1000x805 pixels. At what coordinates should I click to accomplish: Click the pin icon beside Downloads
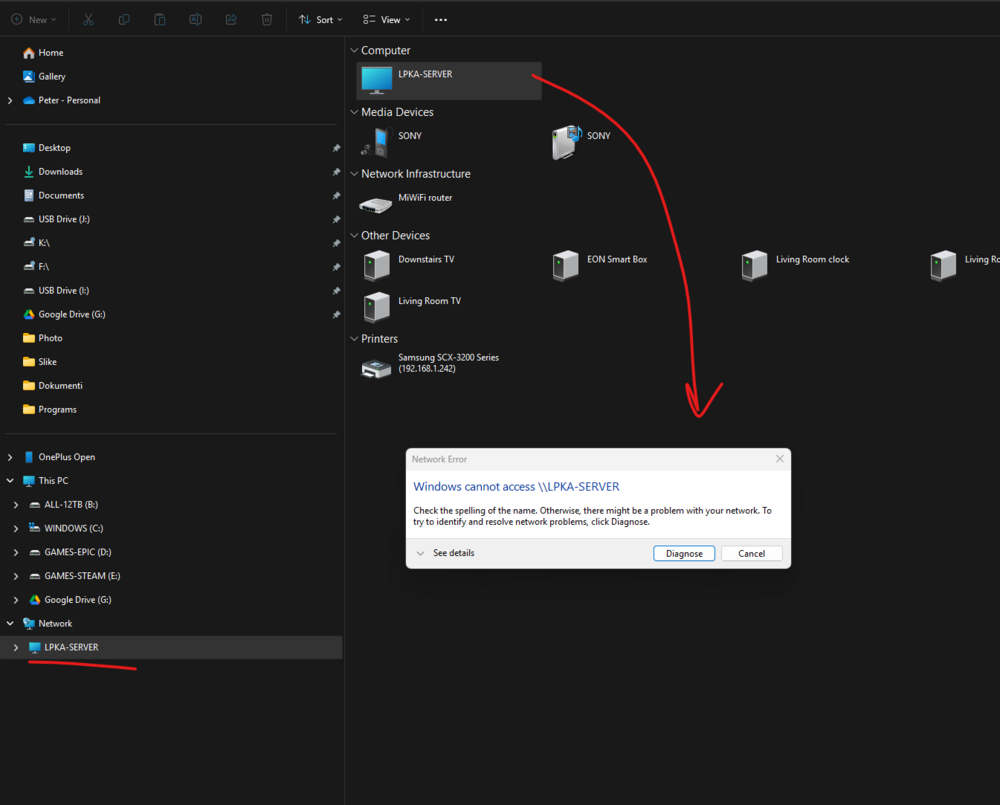pyautogui.click(x=336, y=172)
